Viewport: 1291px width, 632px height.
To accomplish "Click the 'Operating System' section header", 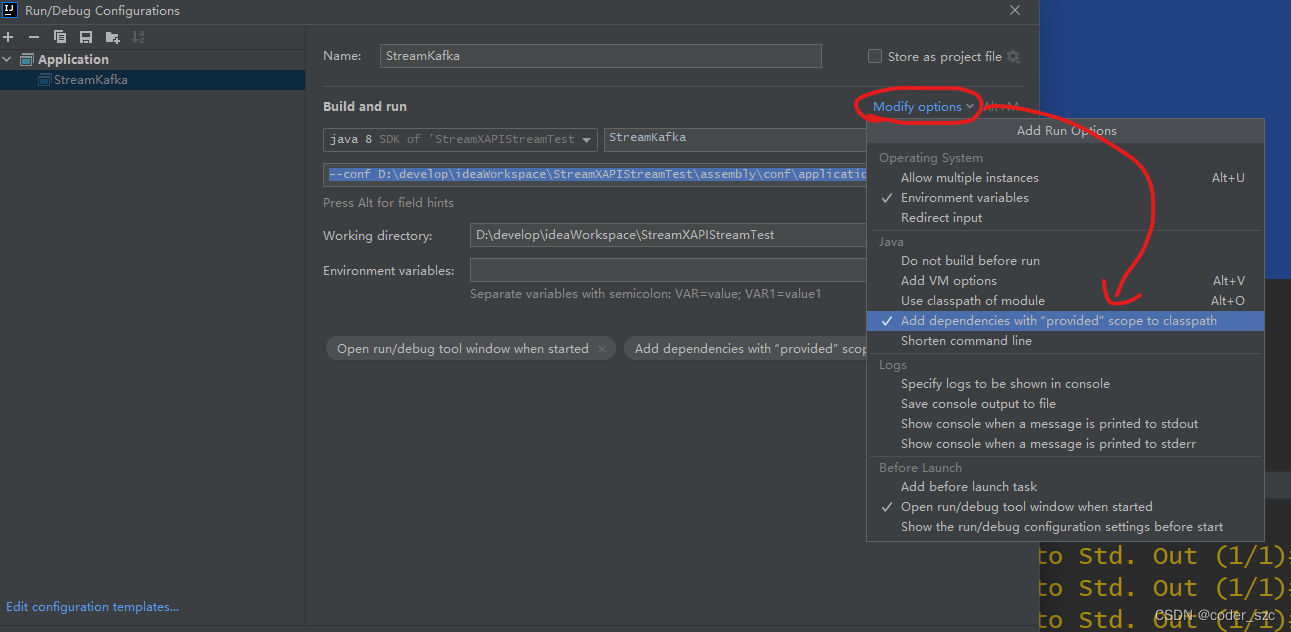I will (931, 158).
